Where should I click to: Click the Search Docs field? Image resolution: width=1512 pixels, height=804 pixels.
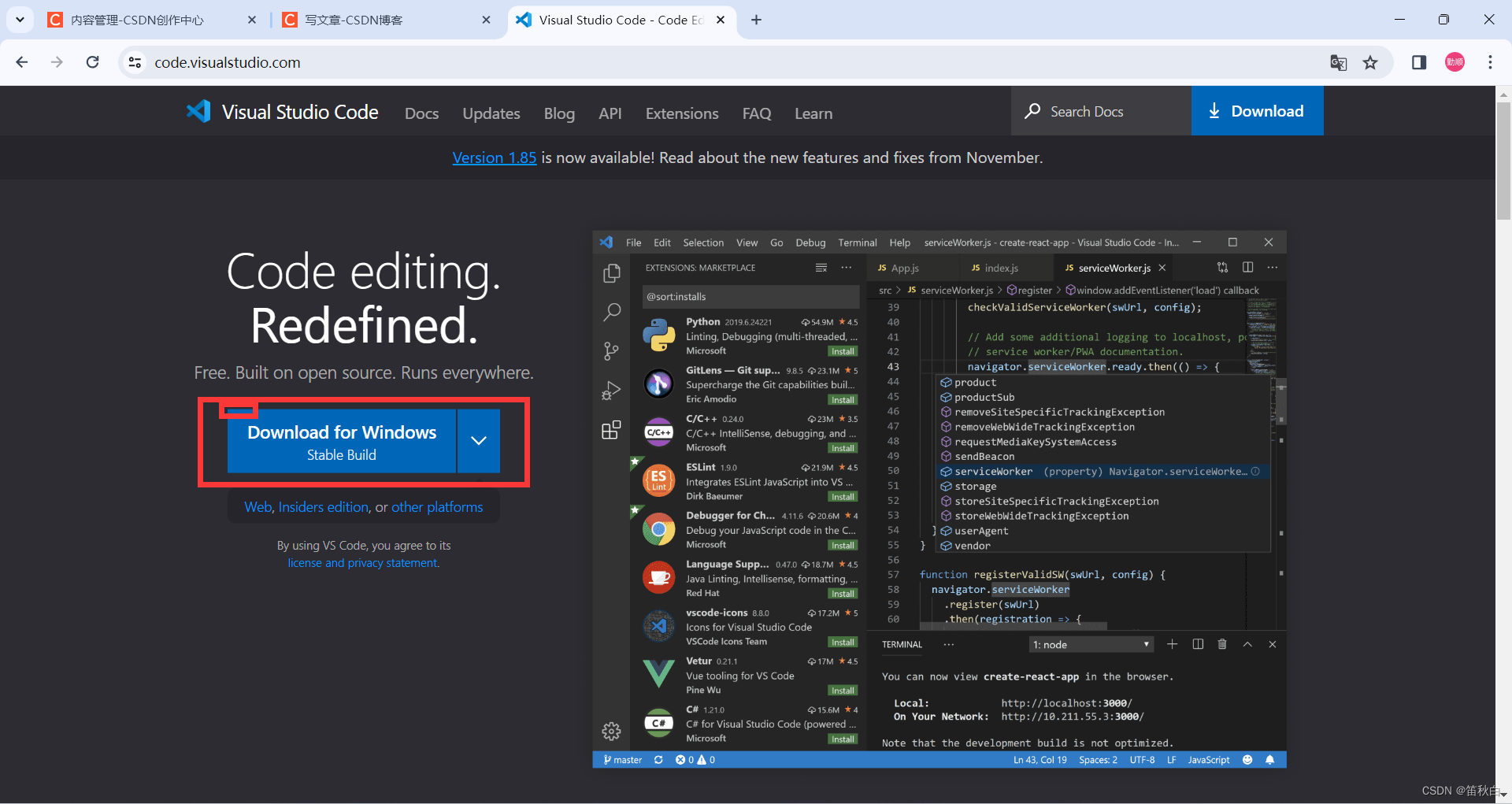point(1101,111)
